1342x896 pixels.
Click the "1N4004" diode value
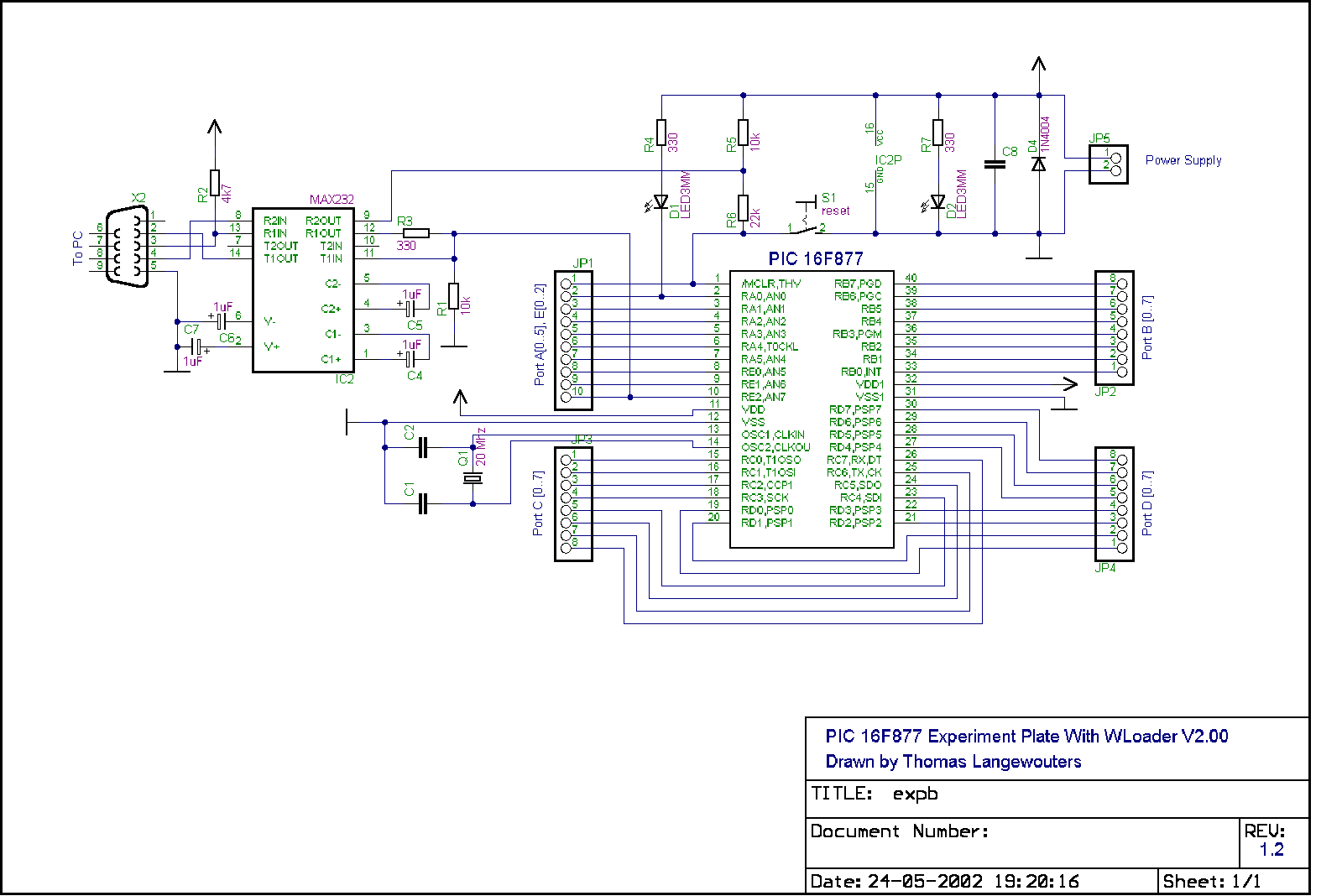point(1045,134)
